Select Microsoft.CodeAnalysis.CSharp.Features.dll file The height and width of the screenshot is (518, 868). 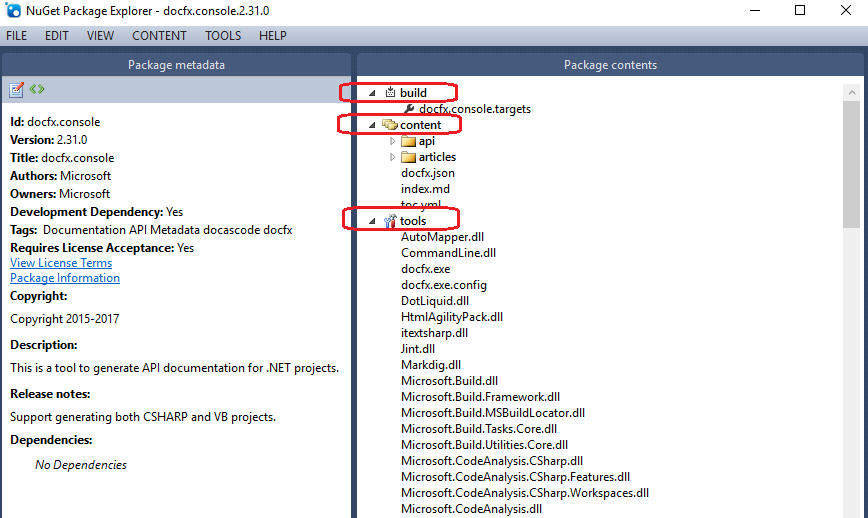pyautogui.click(x=515, y=477)
